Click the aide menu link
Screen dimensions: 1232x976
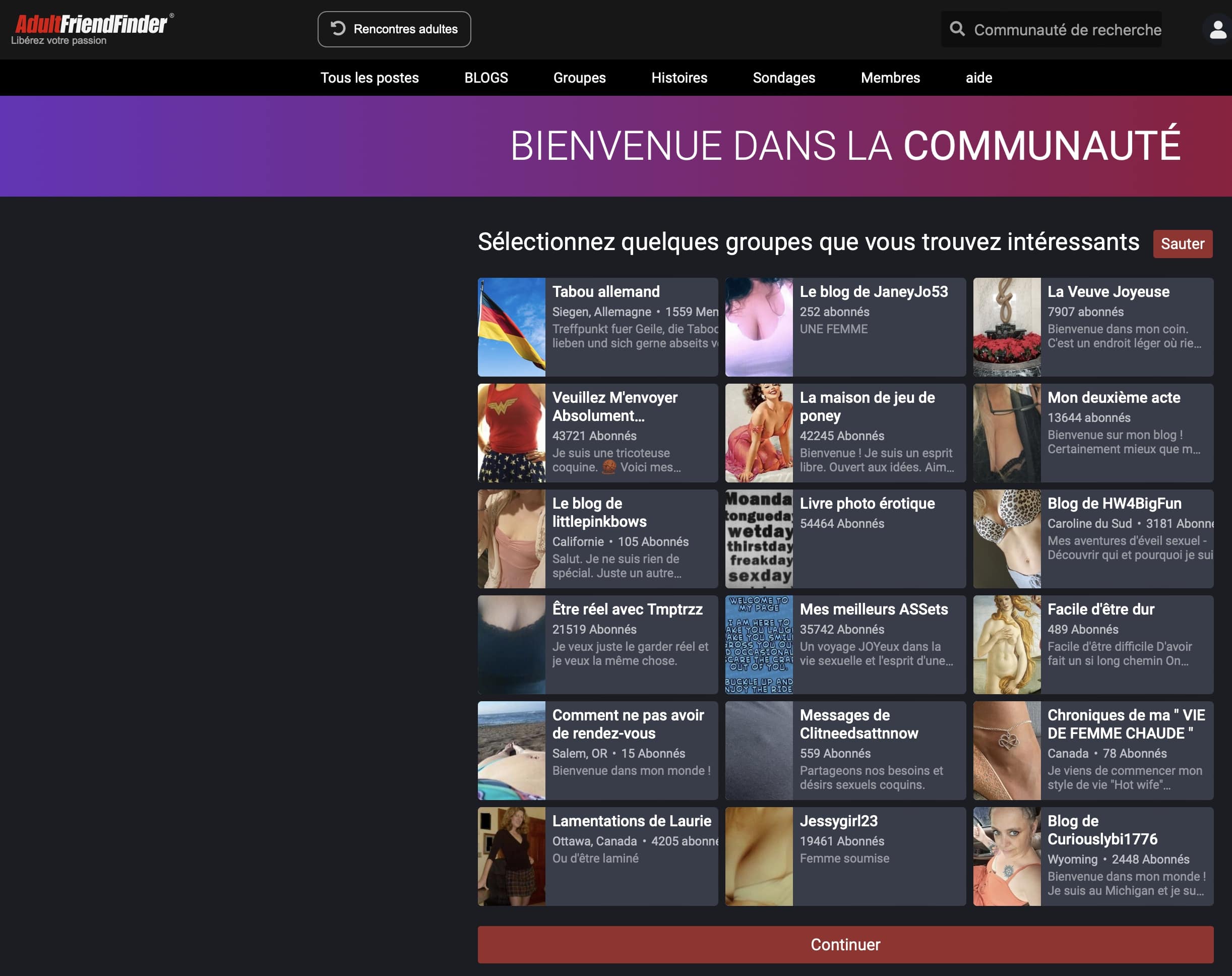[978, 78]
